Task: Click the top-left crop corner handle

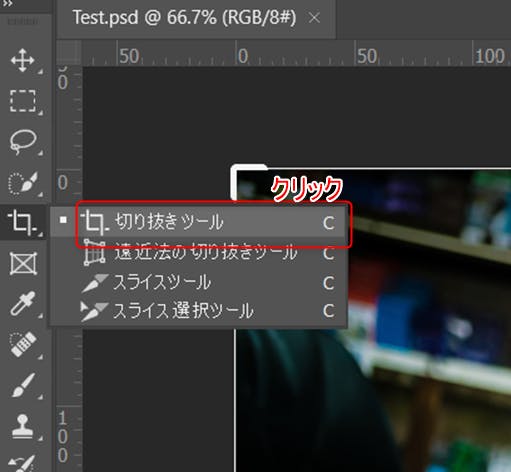Action: click(248, 182)
